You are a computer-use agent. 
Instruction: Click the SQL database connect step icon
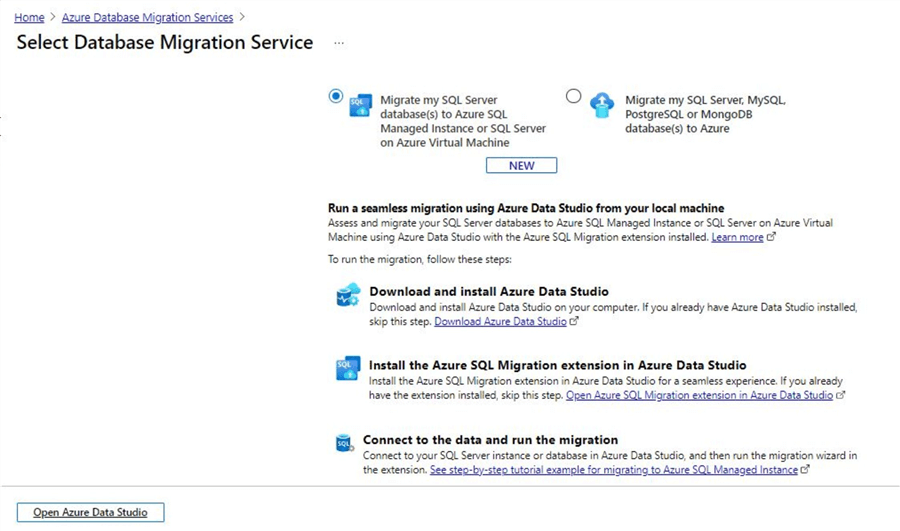coord(344,443)
